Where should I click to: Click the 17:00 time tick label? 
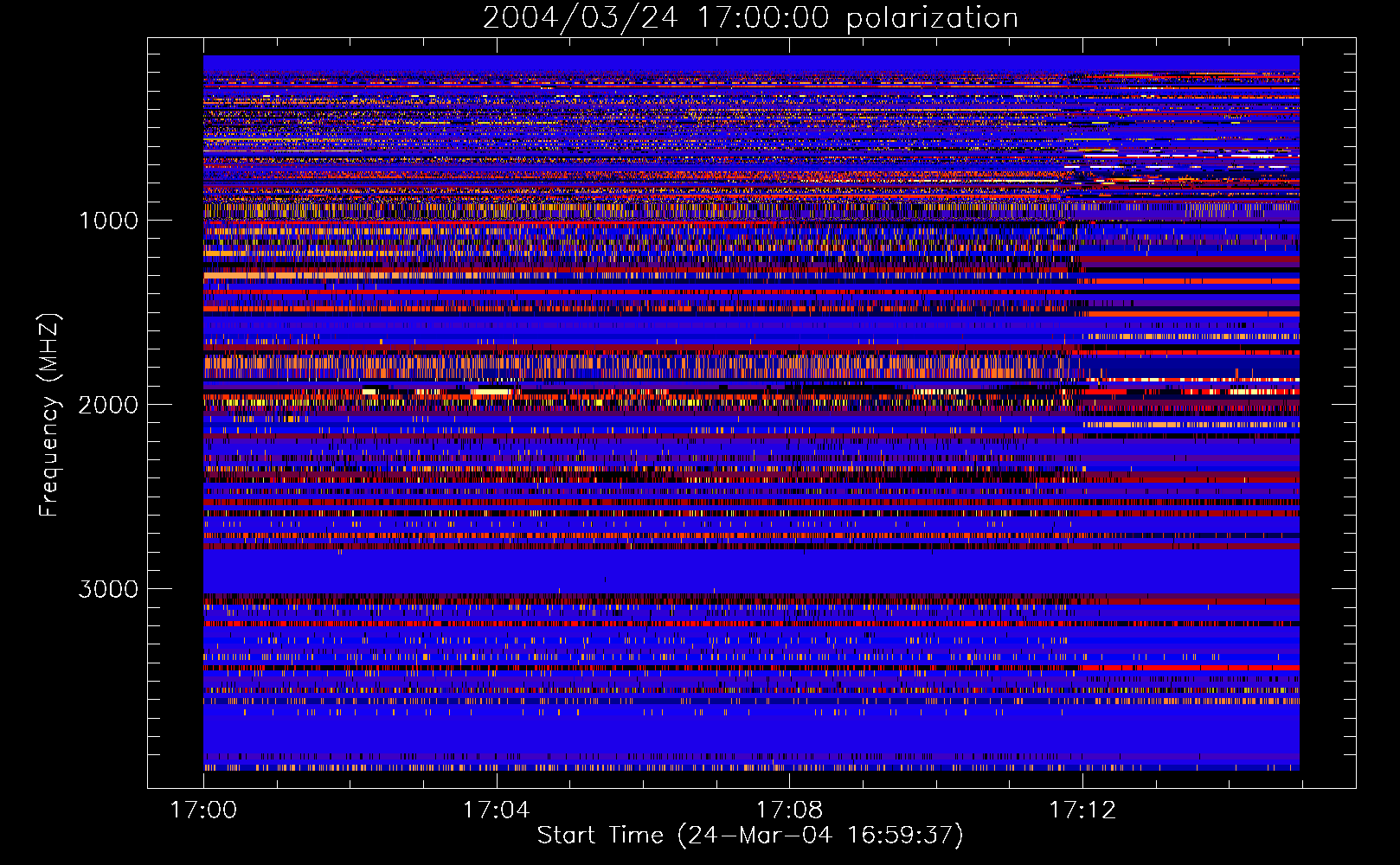click(x=203, y=810)
